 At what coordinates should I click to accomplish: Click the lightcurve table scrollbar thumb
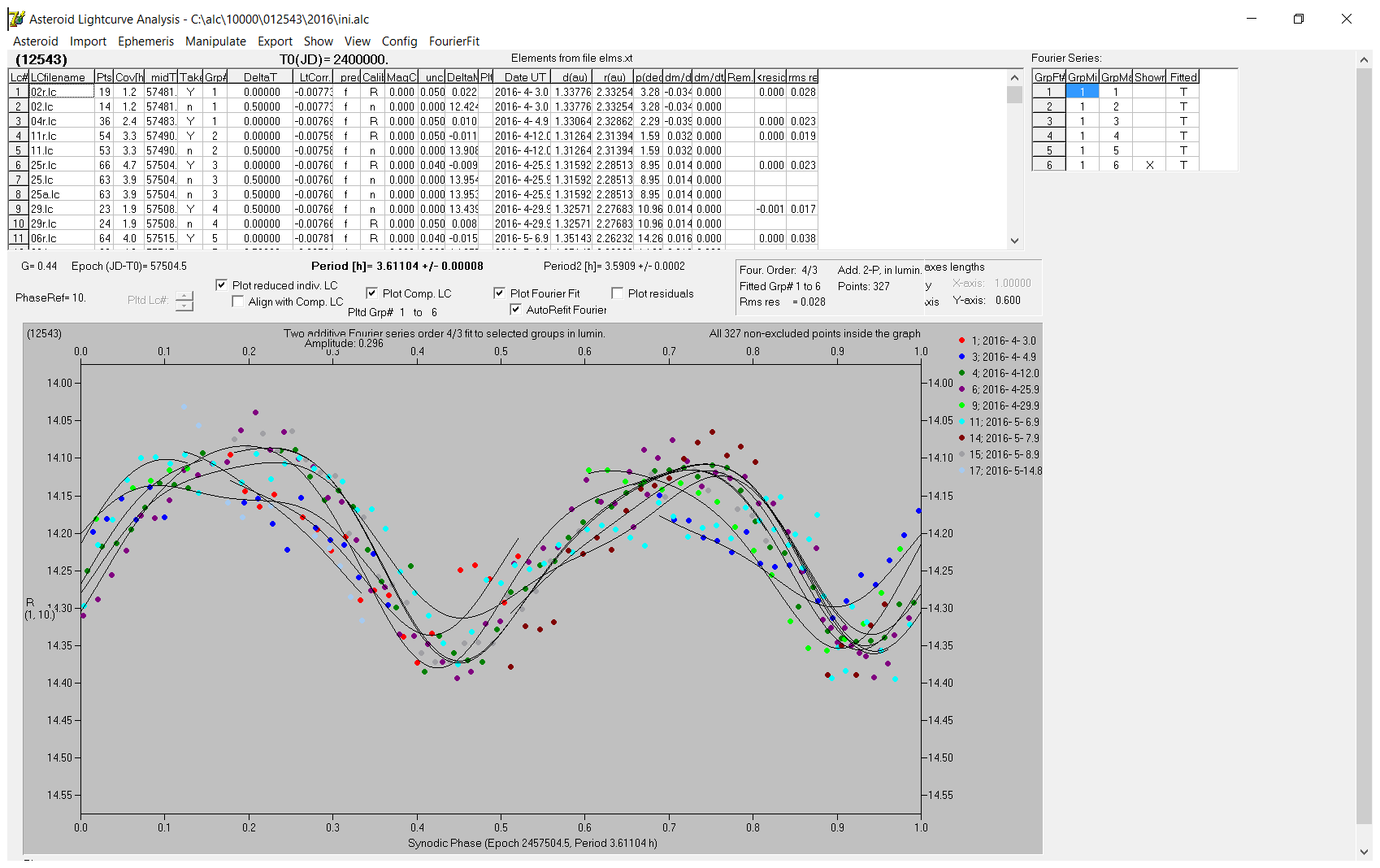point(1014,94)
